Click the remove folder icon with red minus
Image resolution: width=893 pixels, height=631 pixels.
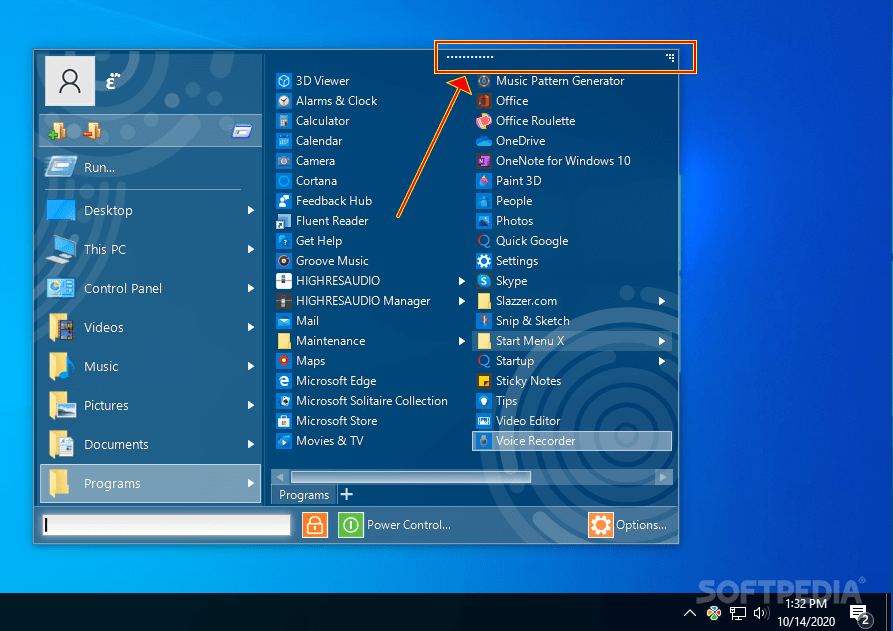(92, 131)
